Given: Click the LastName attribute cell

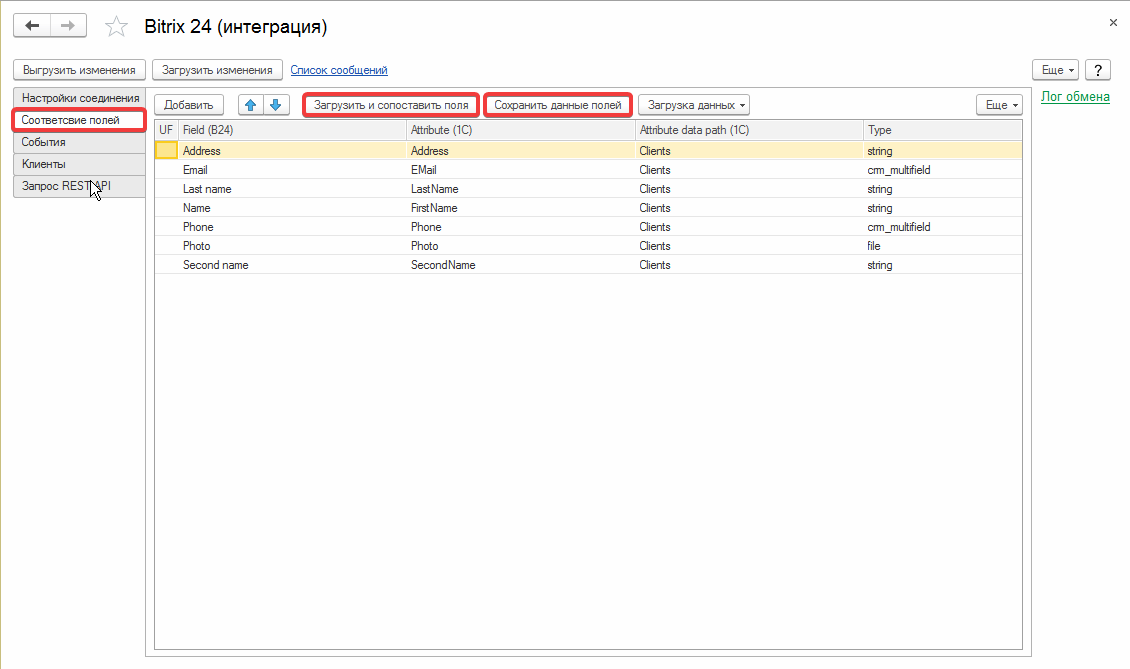Looking at the screenshot, I should tap(520, 189).
